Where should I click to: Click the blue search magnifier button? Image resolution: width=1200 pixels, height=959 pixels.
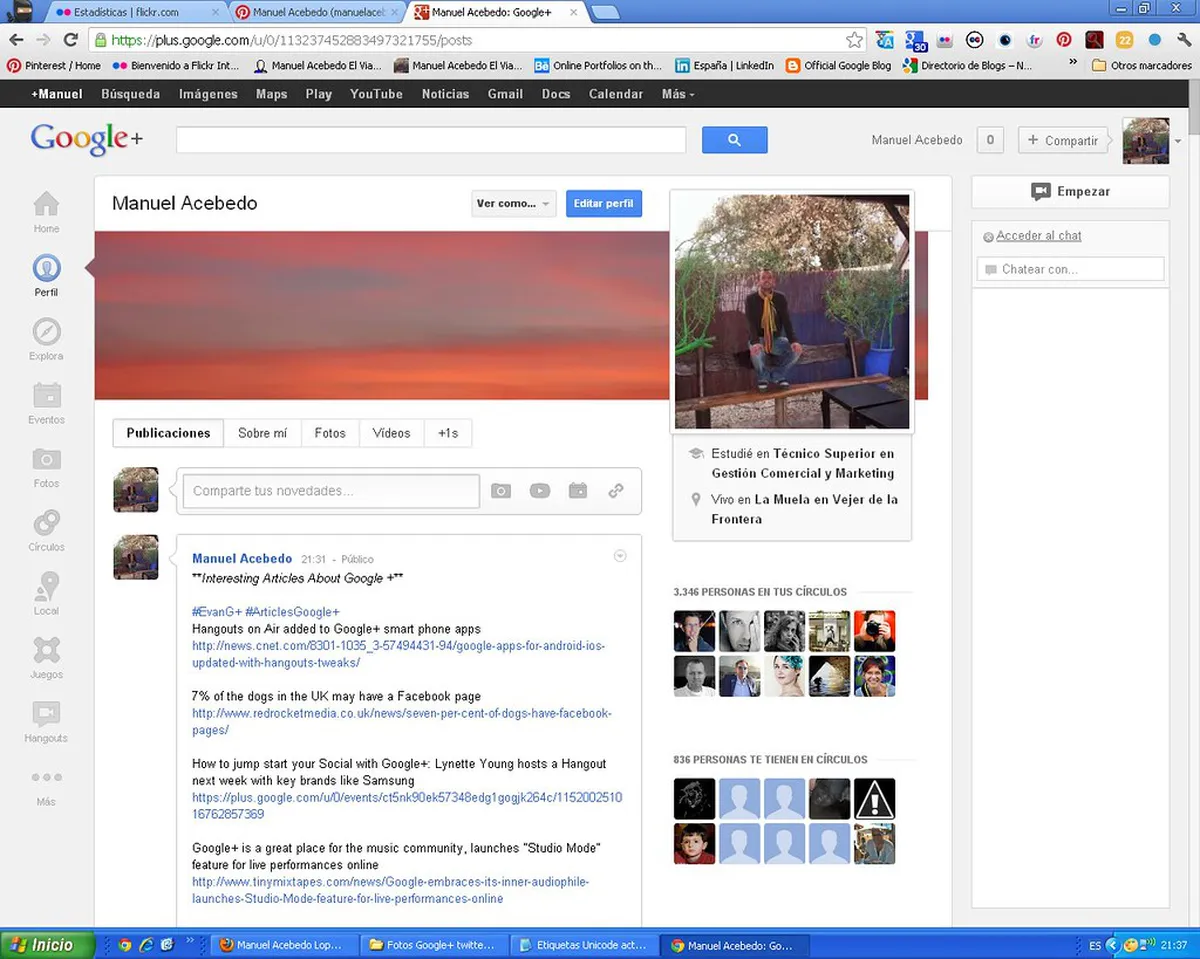734,140
